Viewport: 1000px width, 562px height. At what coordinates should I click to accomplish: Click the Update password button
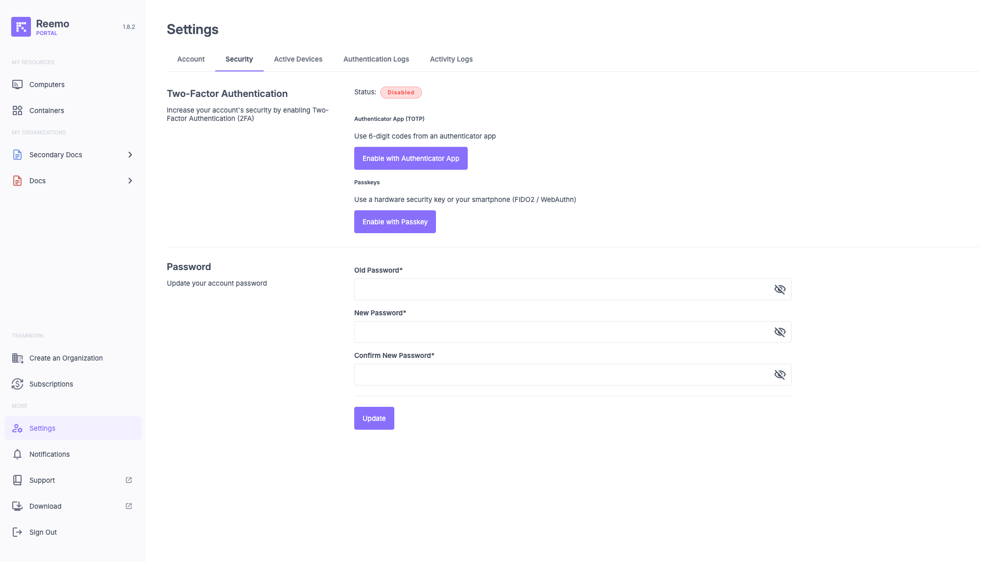coord(374,418)
